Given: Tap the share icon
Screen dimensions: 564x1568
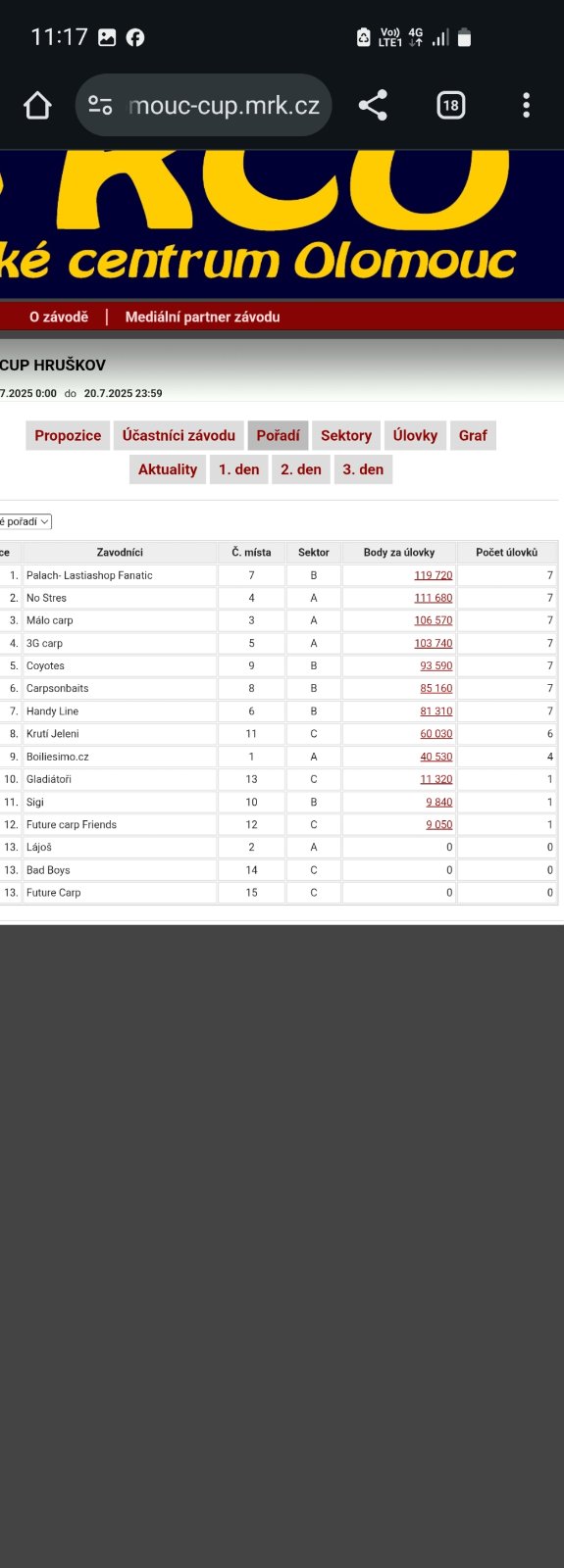Looking at the screenshot, I should point(373,105).
